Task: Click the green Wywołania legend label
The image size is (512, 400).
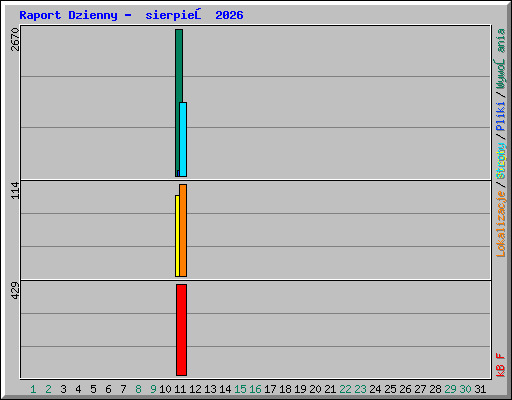Action: point(501,59)
